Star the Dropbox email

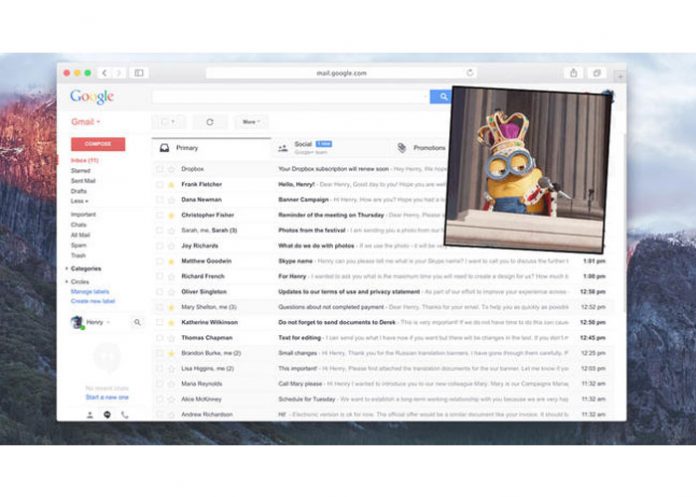[171, 169]
